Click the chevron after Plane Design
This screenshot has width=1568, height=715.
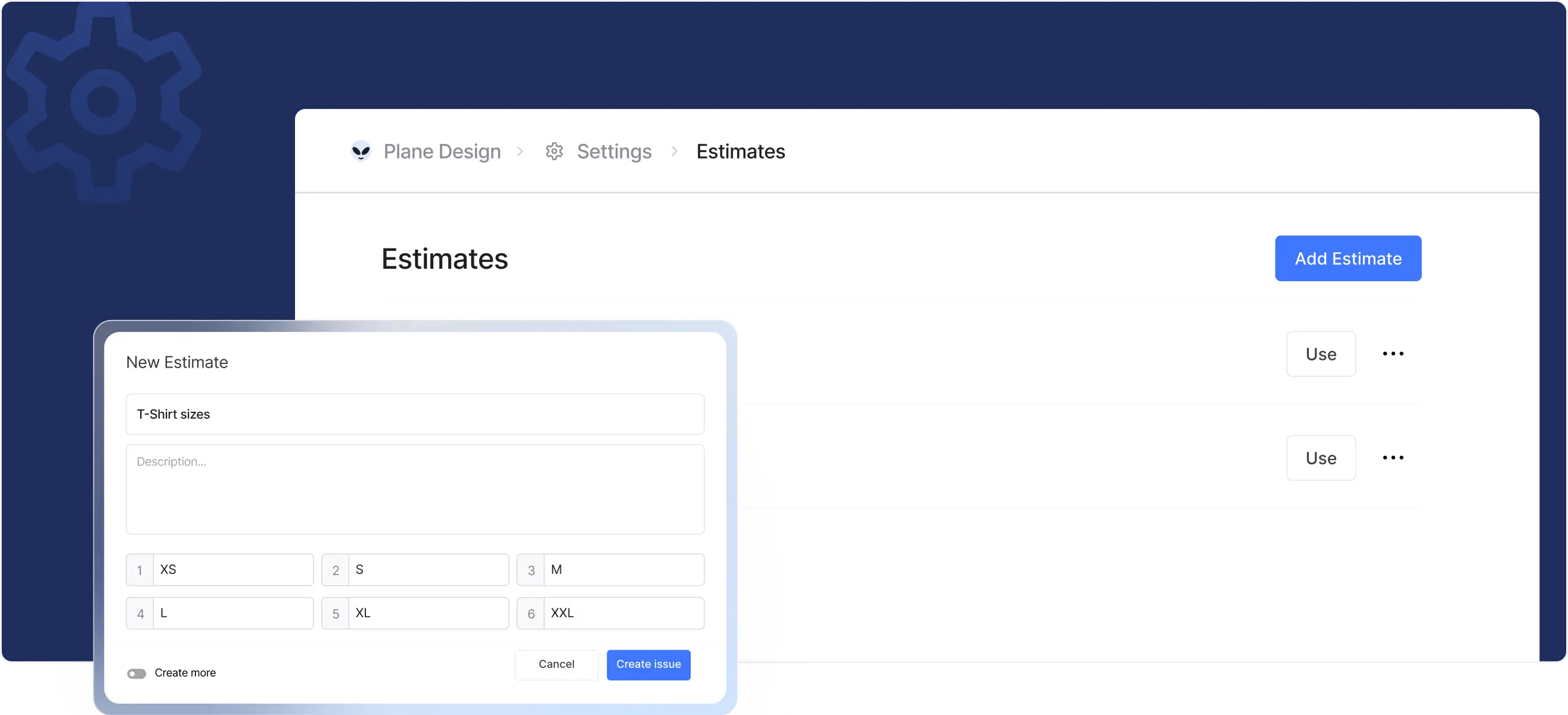pos(520,151)
